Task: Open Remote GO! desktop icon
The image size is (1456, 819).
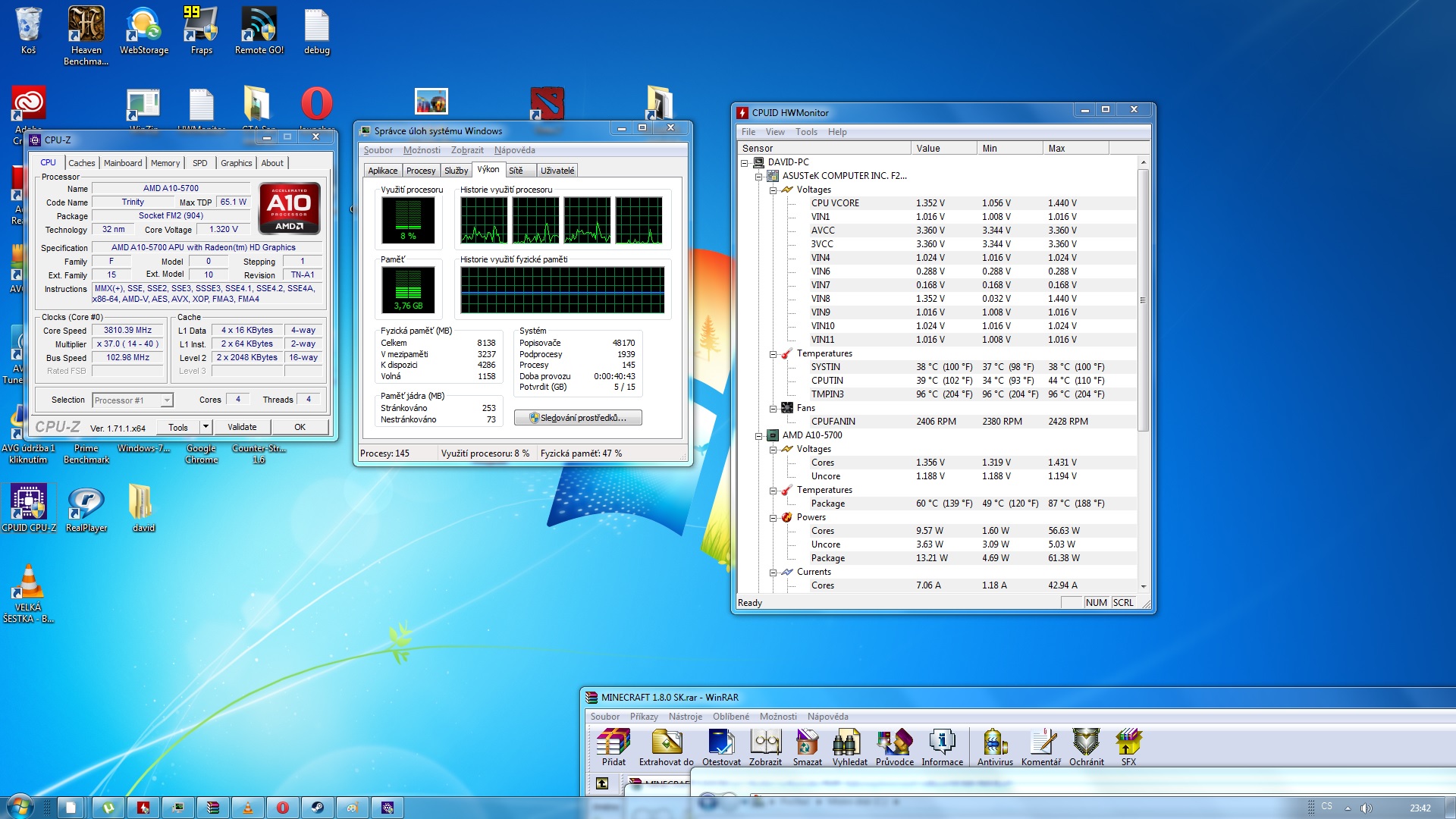Action: [259, 30]
